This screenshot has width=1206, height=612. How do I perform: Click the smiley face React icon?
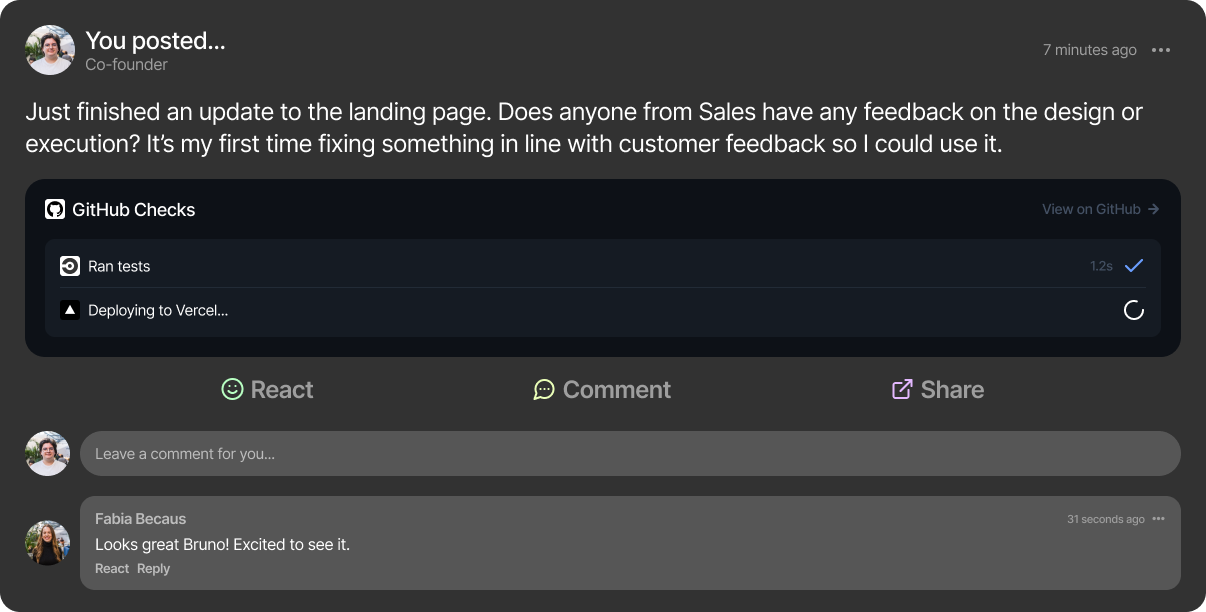tap(232, 389)
